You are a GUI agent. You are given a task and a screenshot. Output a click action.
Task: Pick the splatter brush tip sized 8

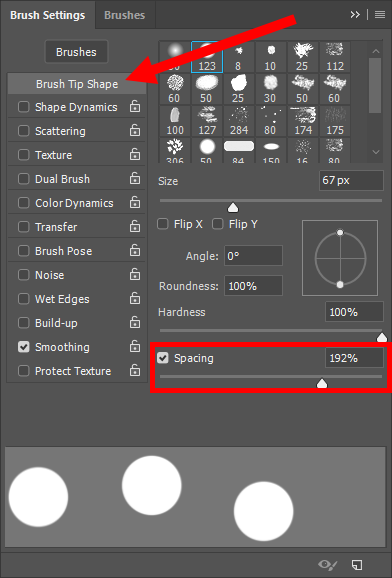click(x=239, y=57)
